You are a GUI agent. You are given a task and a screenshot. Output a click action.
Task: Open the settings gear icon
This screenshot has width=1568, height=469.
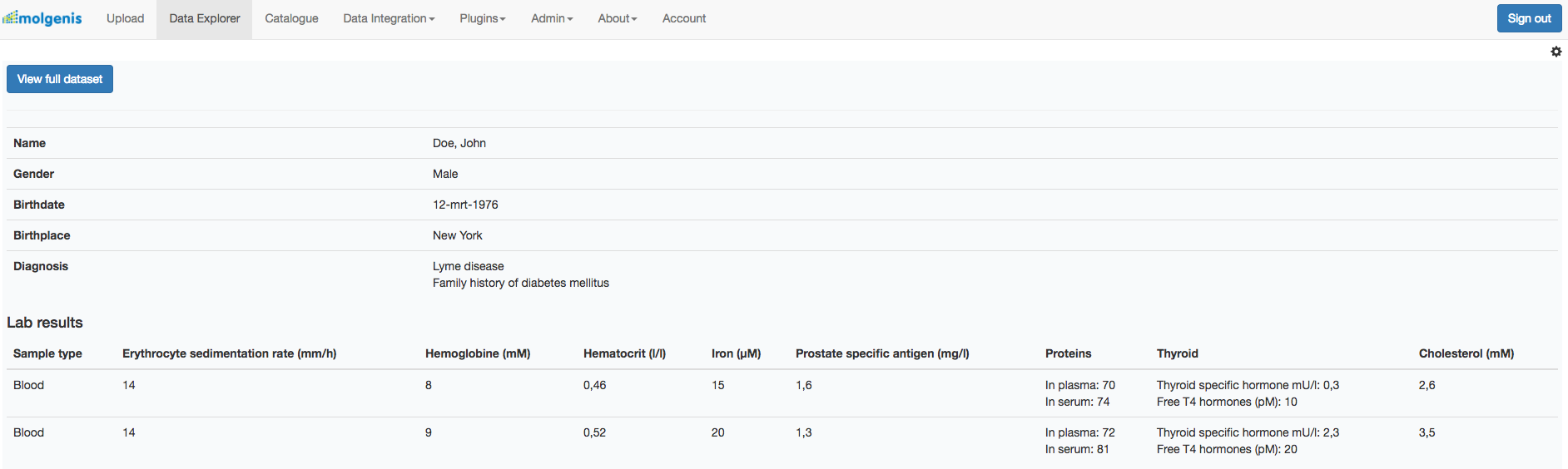pyautogui.click(x=1556, y=52)
